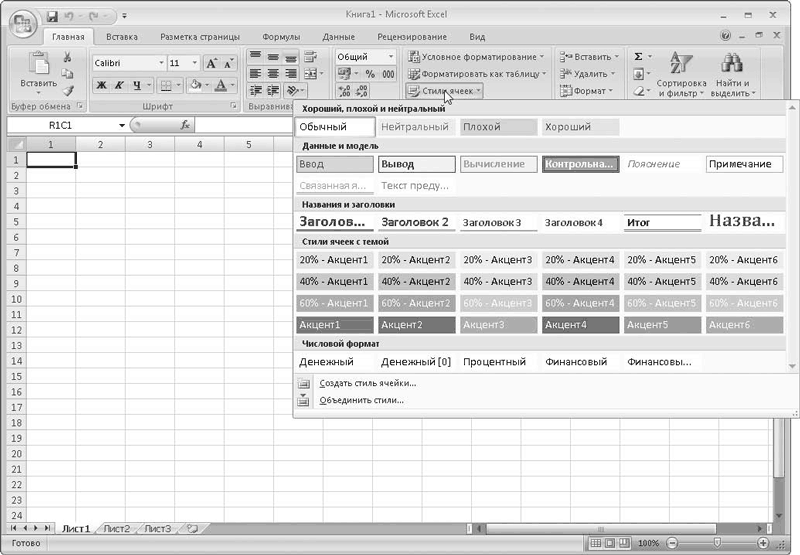Toggle italic К formatting

tap(118, 86)
